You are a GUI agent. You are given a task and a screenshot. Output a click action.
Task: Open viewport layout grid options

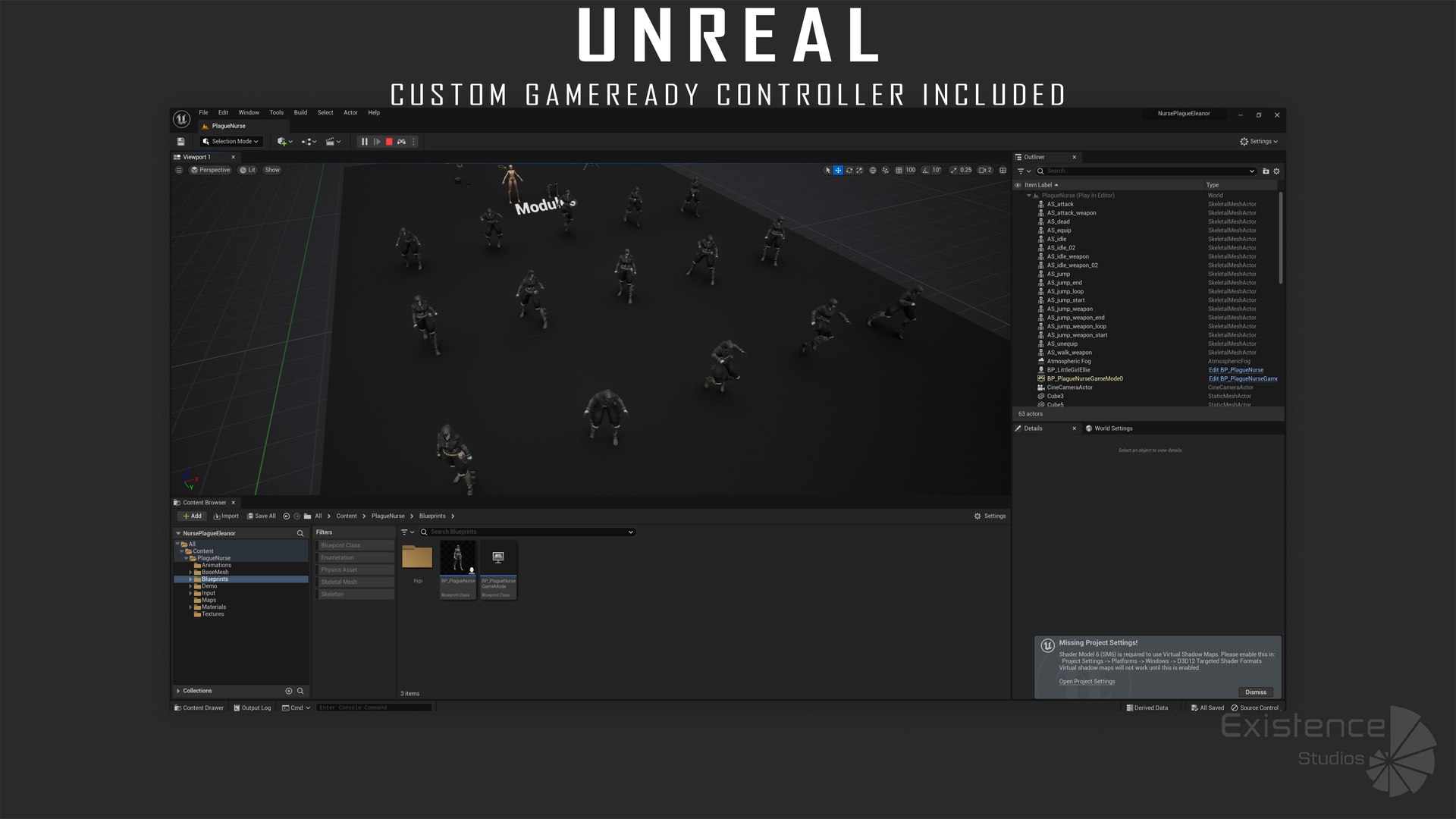tap(1003, 171)
